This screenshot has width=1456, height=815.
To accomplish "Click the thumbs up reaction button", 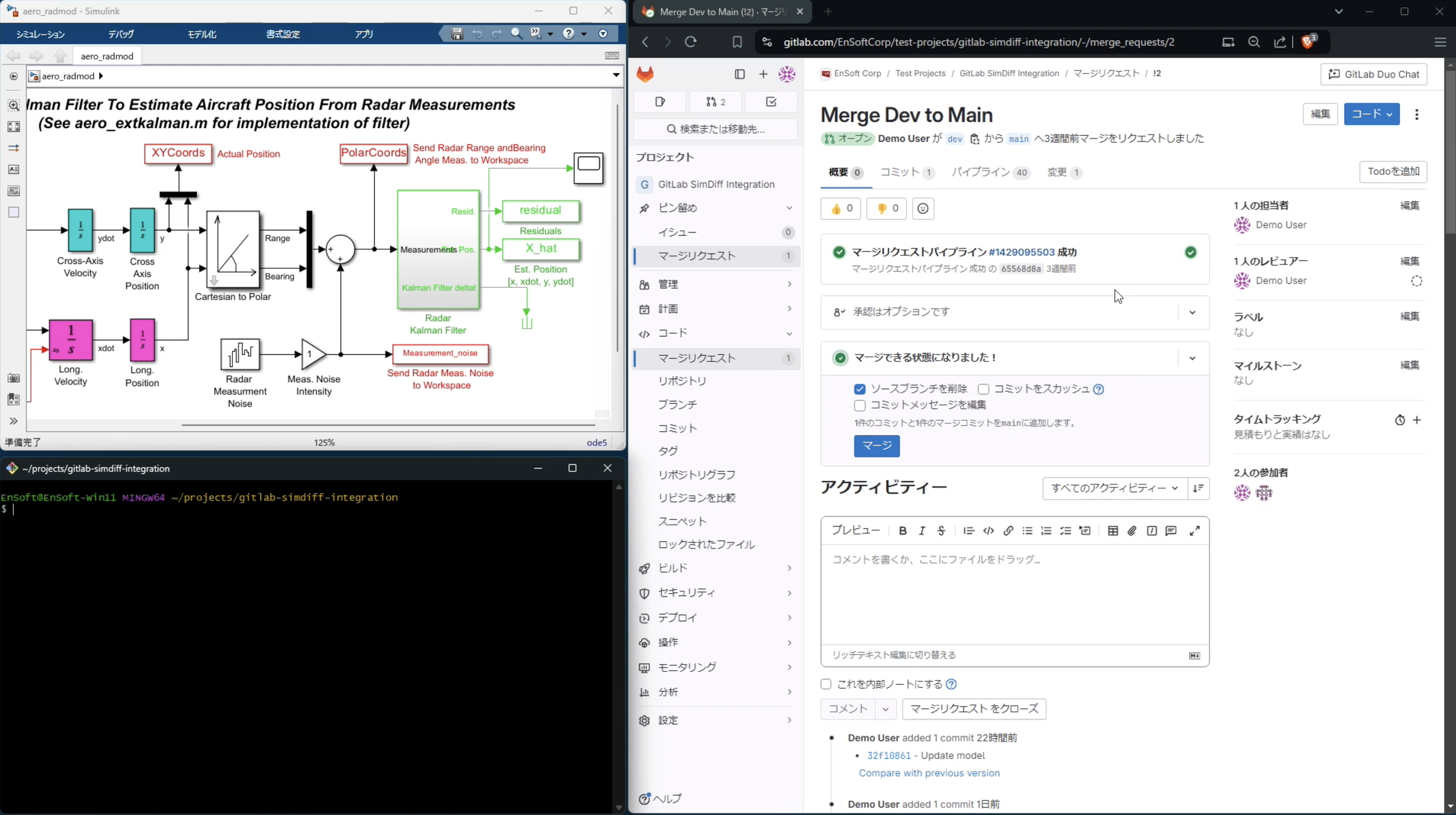I will pos(840,209).
